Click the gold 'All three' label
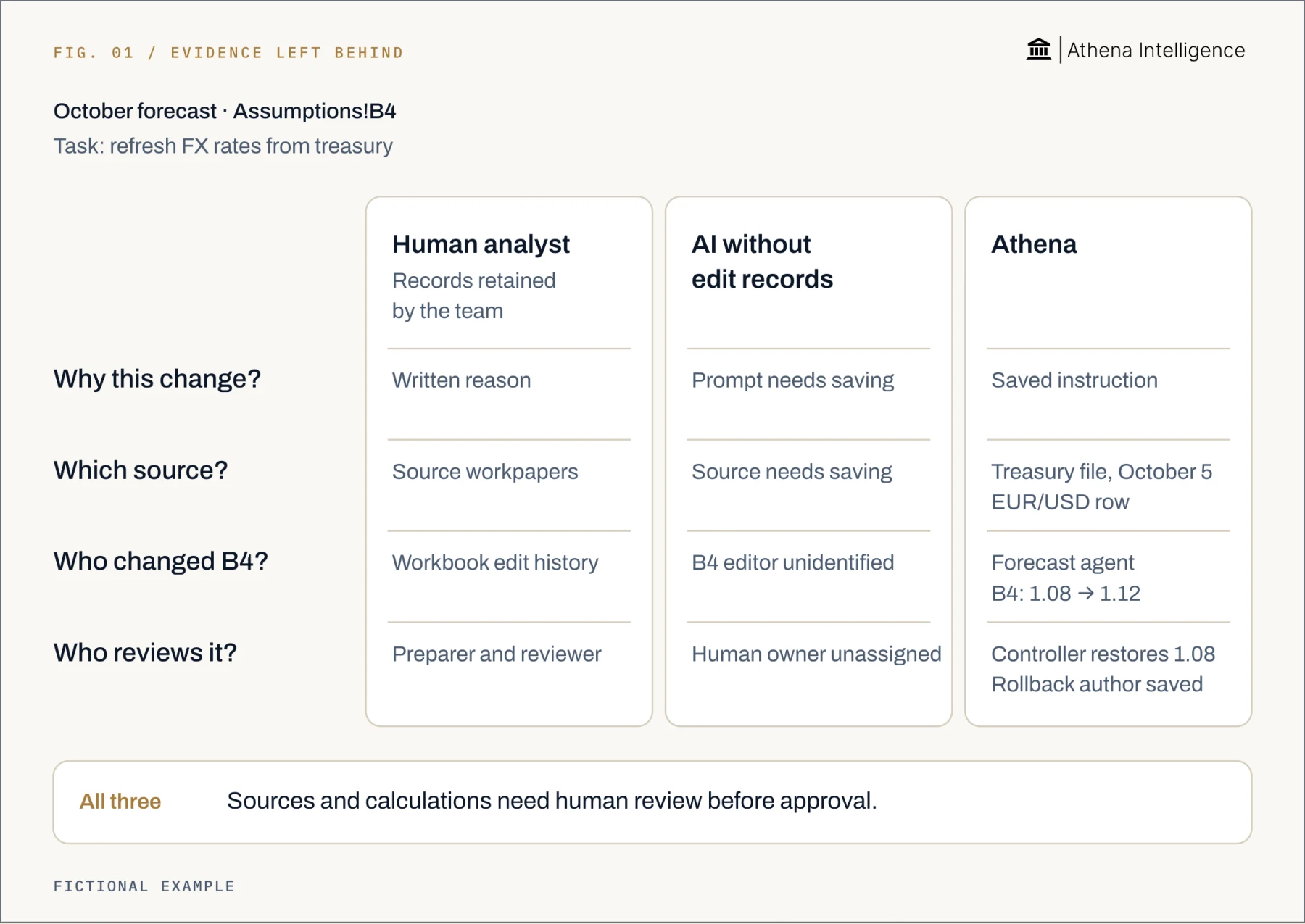Image resolution: width=1305 pixels, height=924 pixels. pyautogui.click(x=120, y=802)
